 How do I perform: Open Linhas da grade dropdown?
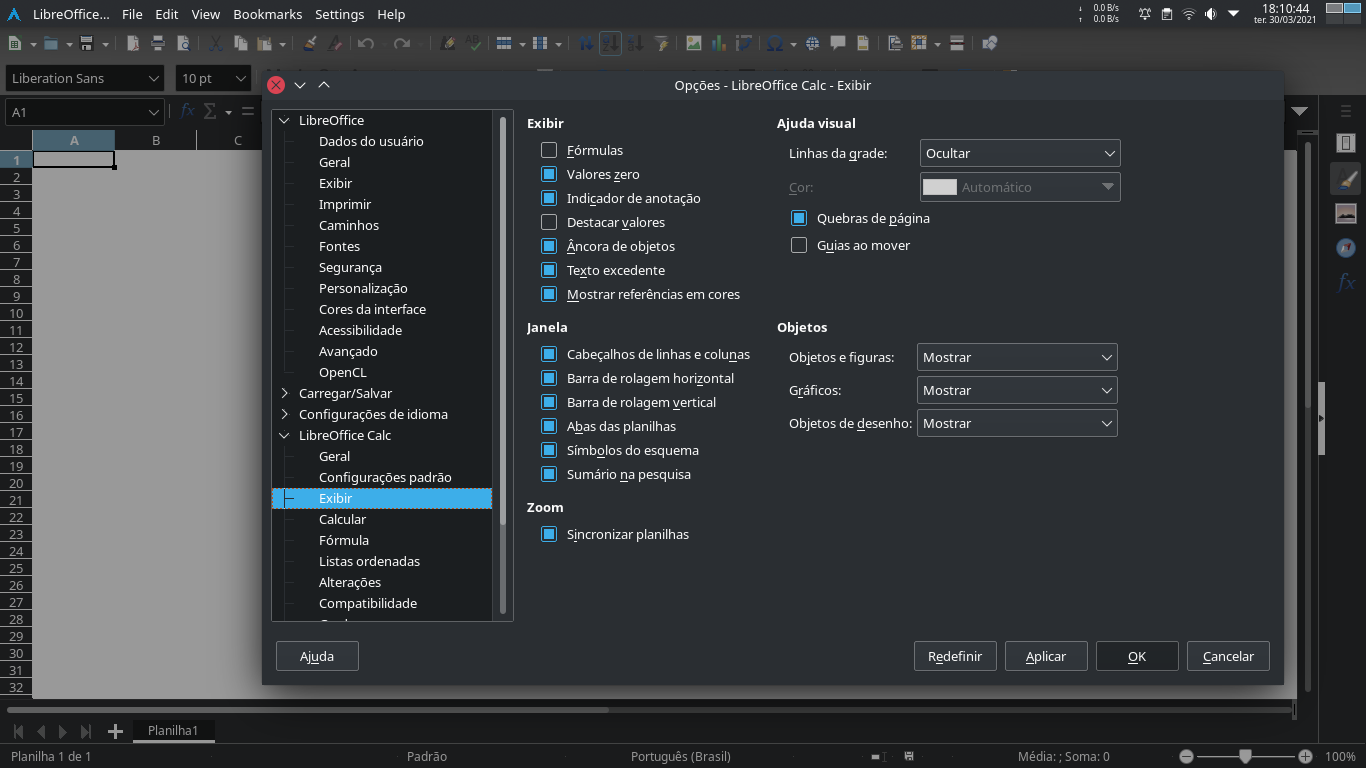(1020, 153)
